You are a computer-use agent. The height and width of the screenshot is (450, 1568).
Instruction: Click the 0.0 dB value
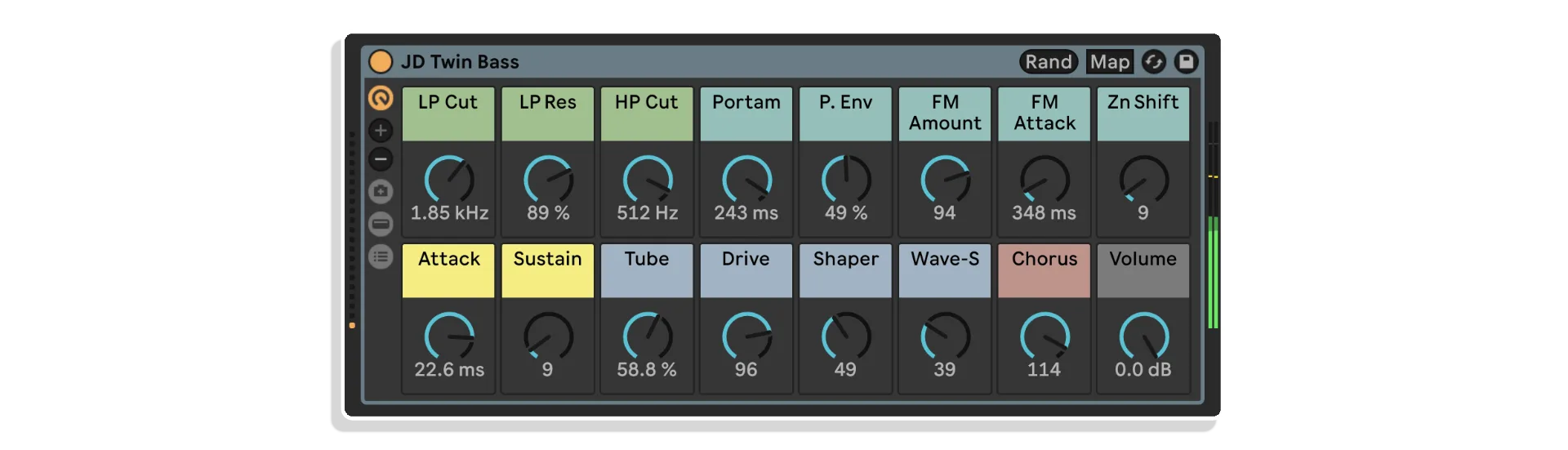pos(1143,370)
